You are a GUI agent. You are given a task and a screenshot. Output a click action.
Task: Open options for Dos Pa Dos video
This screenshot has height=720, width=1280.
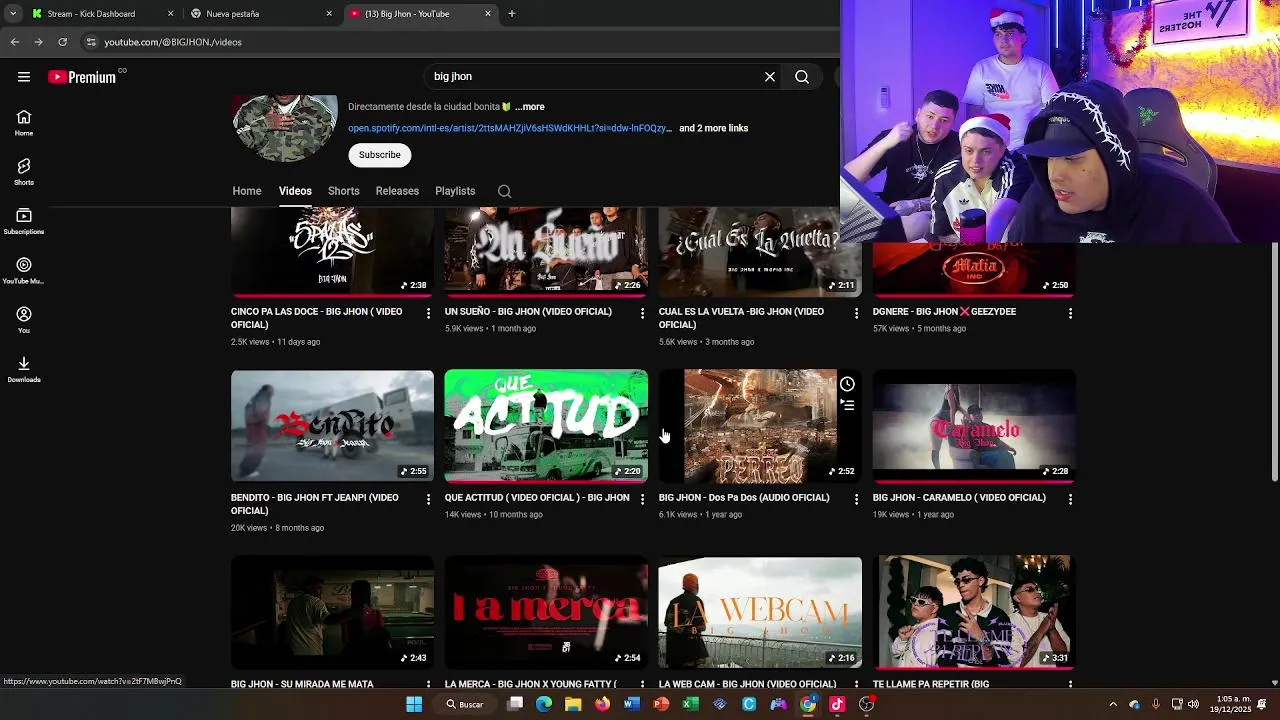[x=856, y=499]
